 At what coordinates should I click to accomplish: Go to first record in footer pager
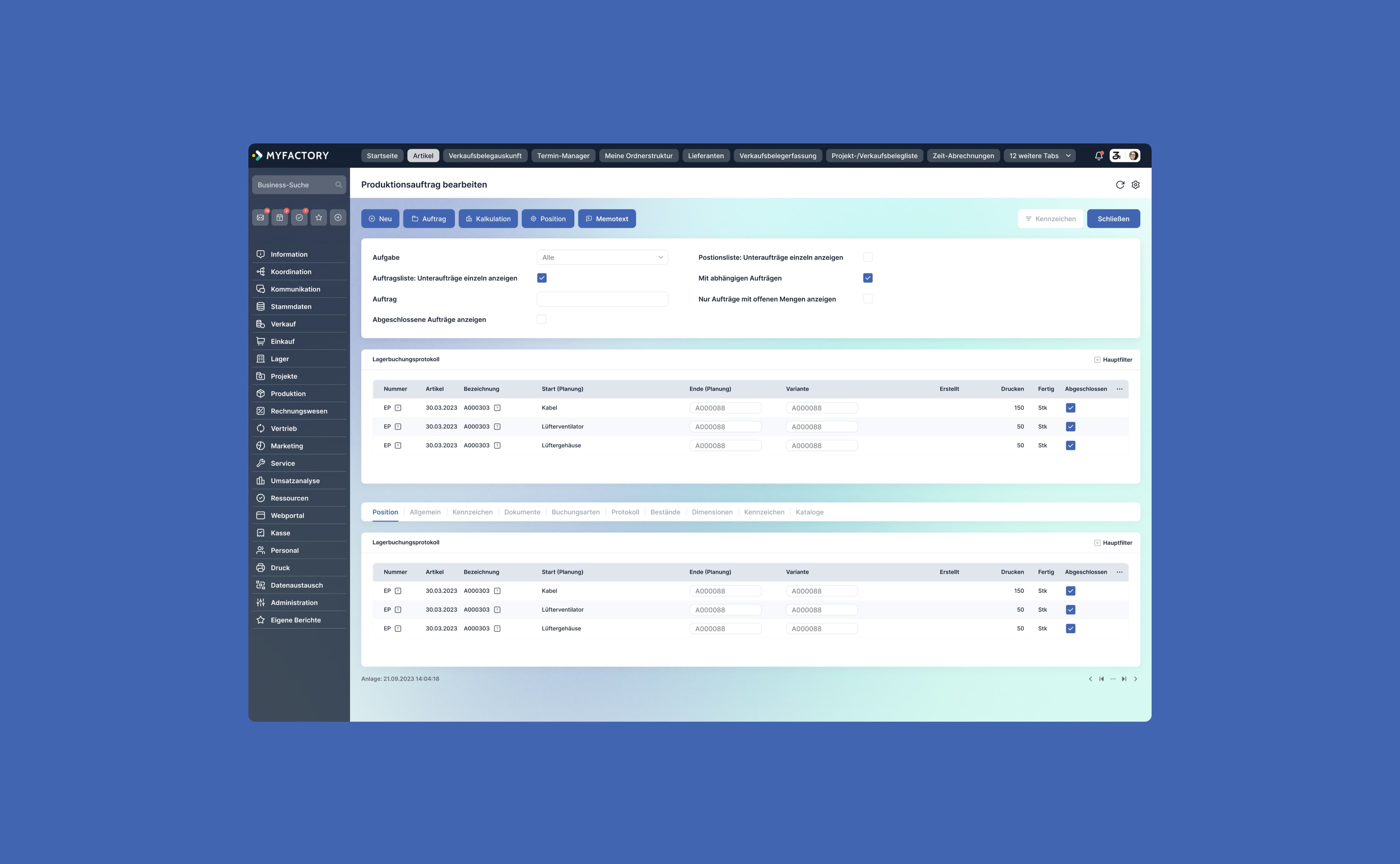pyautogui.click(x=1101, y=679)
